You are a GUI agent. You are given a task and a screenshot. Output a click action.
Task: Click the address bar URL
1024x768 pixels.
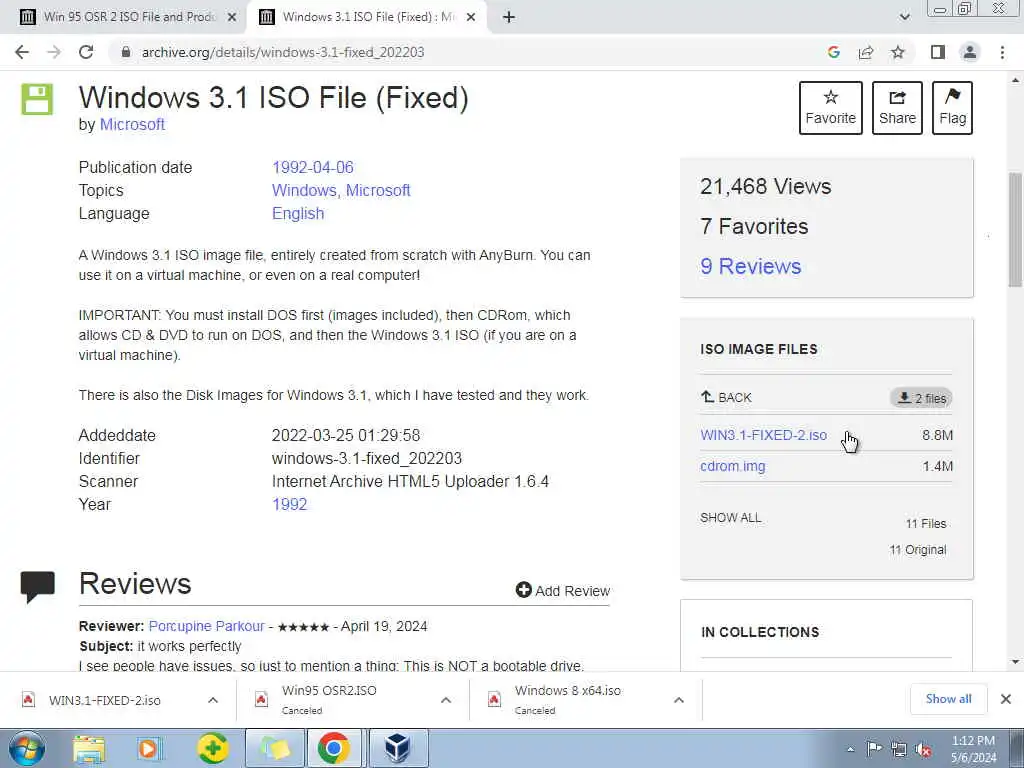[x=283, y=52]
